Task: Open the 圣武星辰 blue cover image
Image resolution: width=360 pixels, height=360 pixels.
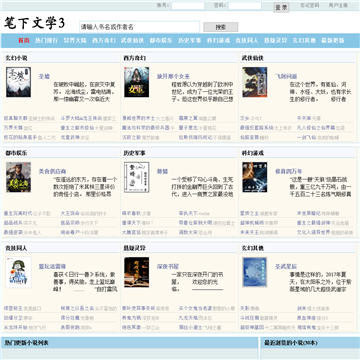Action: point(255,272)
